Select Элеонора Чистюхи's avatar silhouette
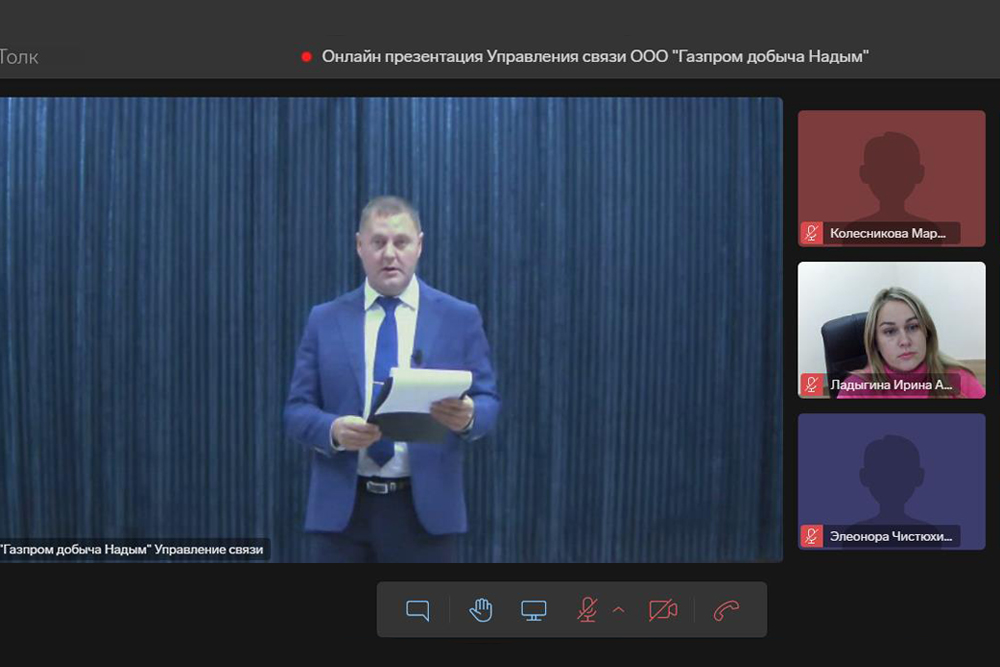 pyautogui.click(x=891, y=470)
